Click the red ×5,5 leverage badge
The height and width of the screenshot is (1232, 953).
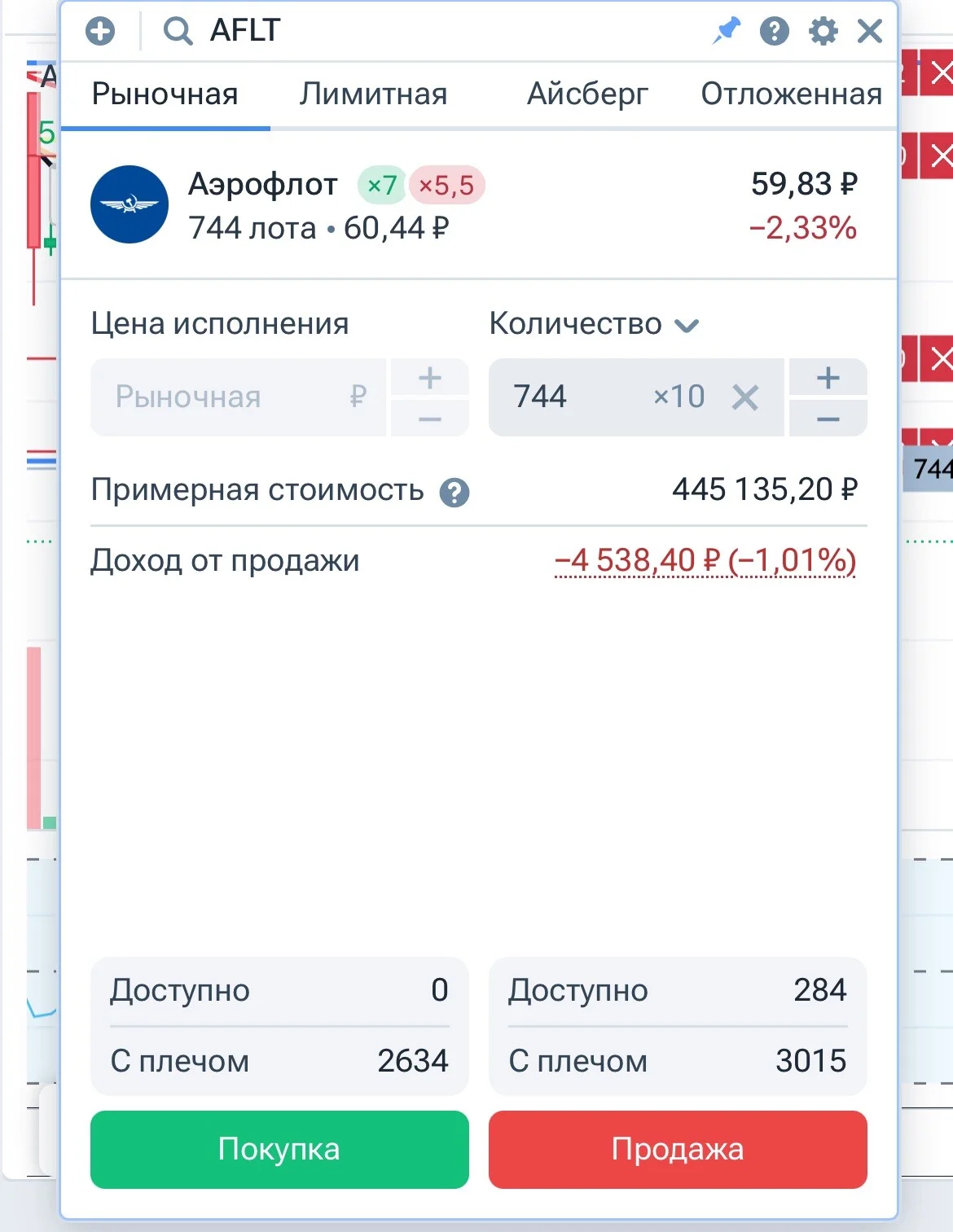[446, 186]
